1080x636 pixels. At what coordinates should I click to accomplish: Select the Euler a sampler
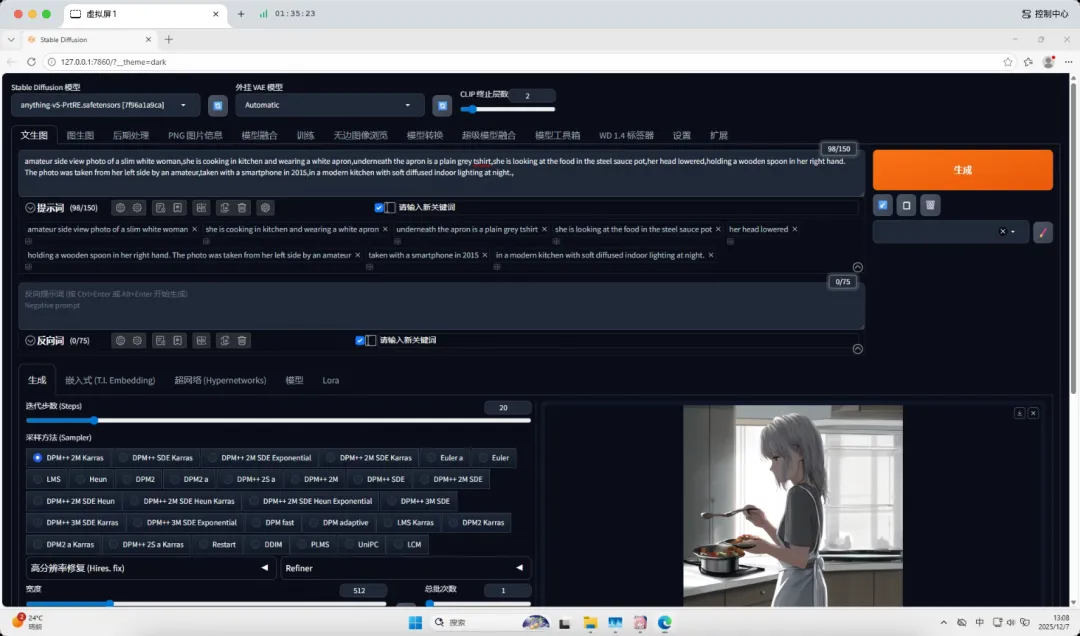click(445, 458)
